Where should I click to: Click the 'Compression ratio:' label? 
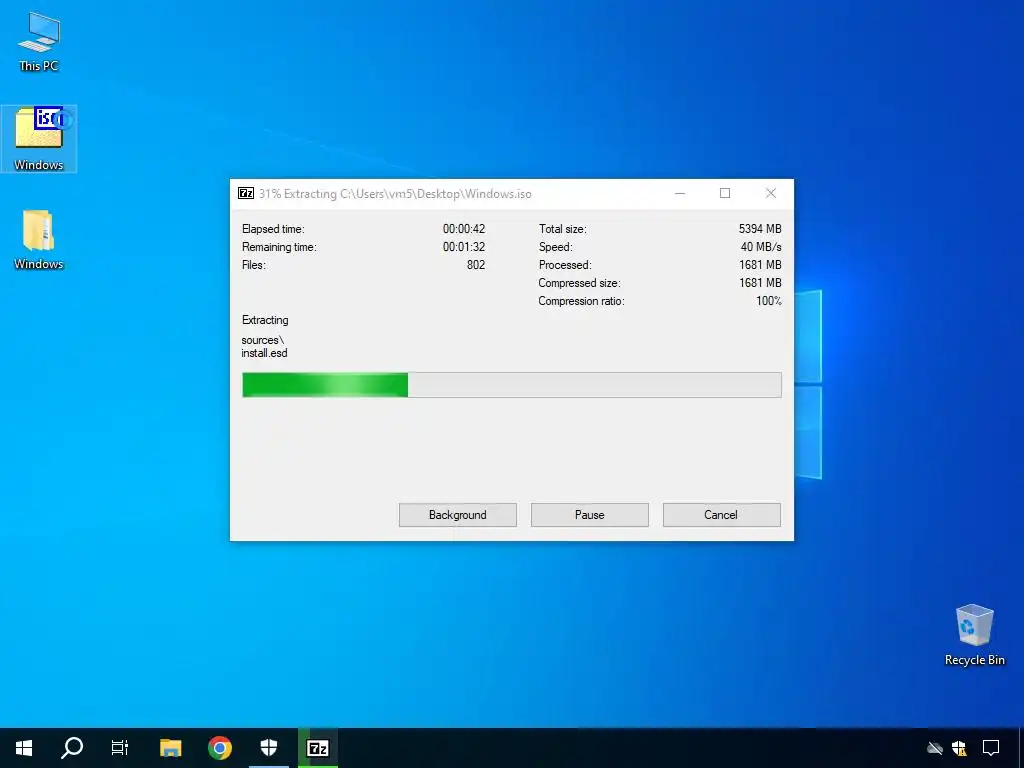coord(581,301)
